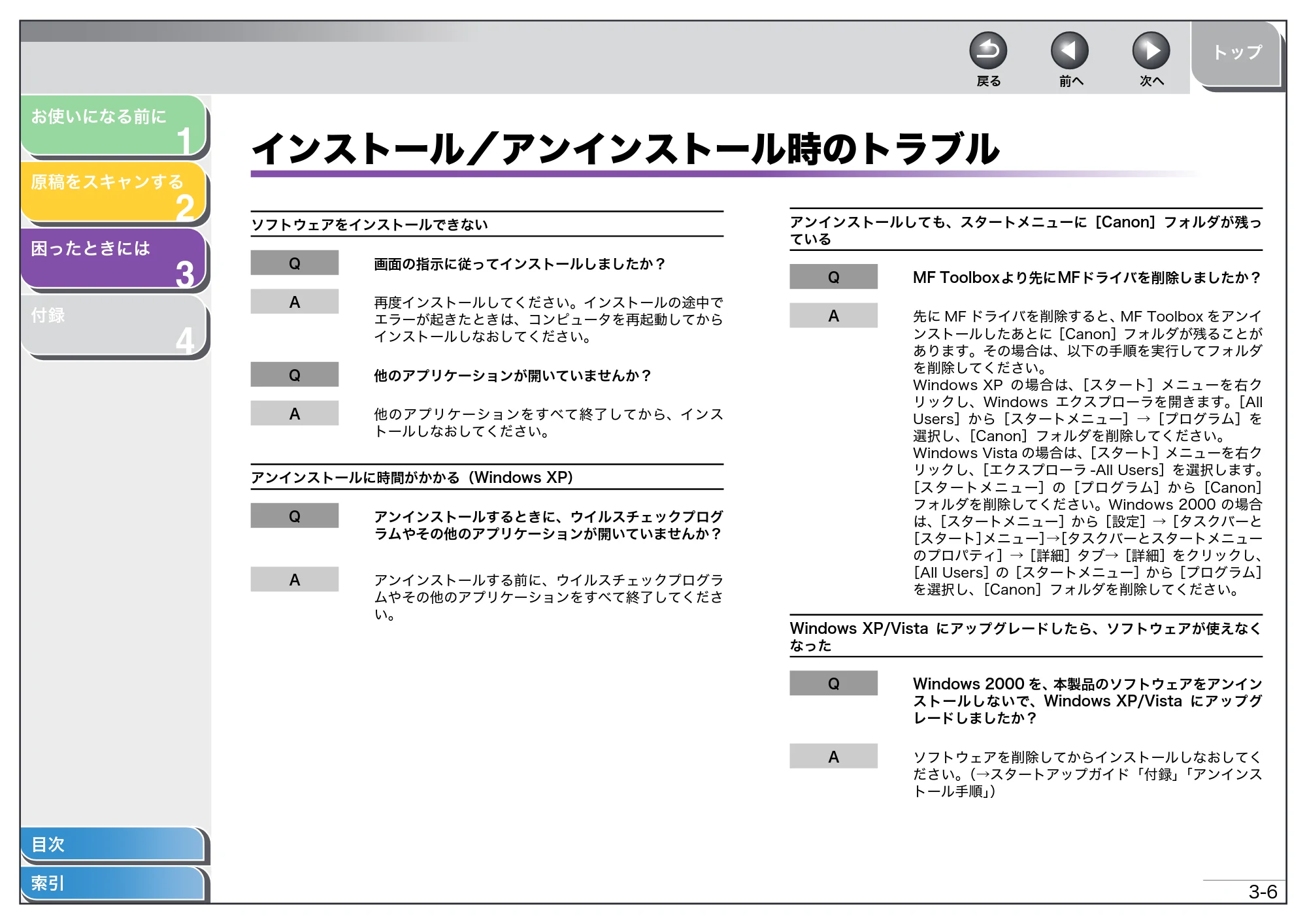Open the トップ tab
Image resolution: width=1307 pixels, height=924 pixels.
[1236, 54]
